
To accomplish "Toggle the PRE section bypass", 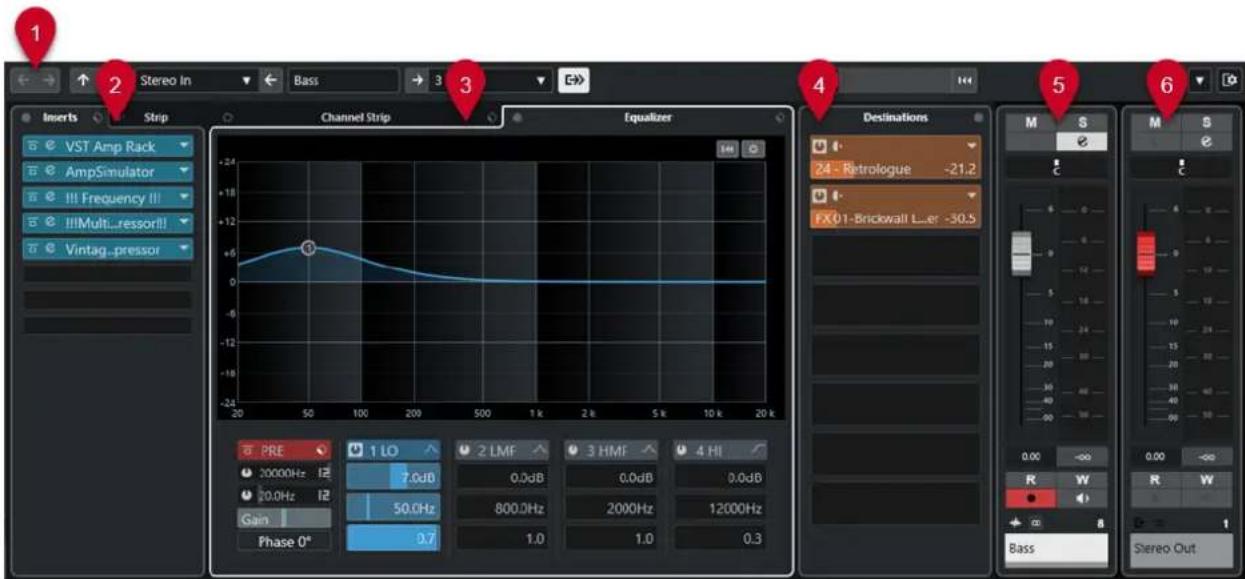I will click(246, 450).
